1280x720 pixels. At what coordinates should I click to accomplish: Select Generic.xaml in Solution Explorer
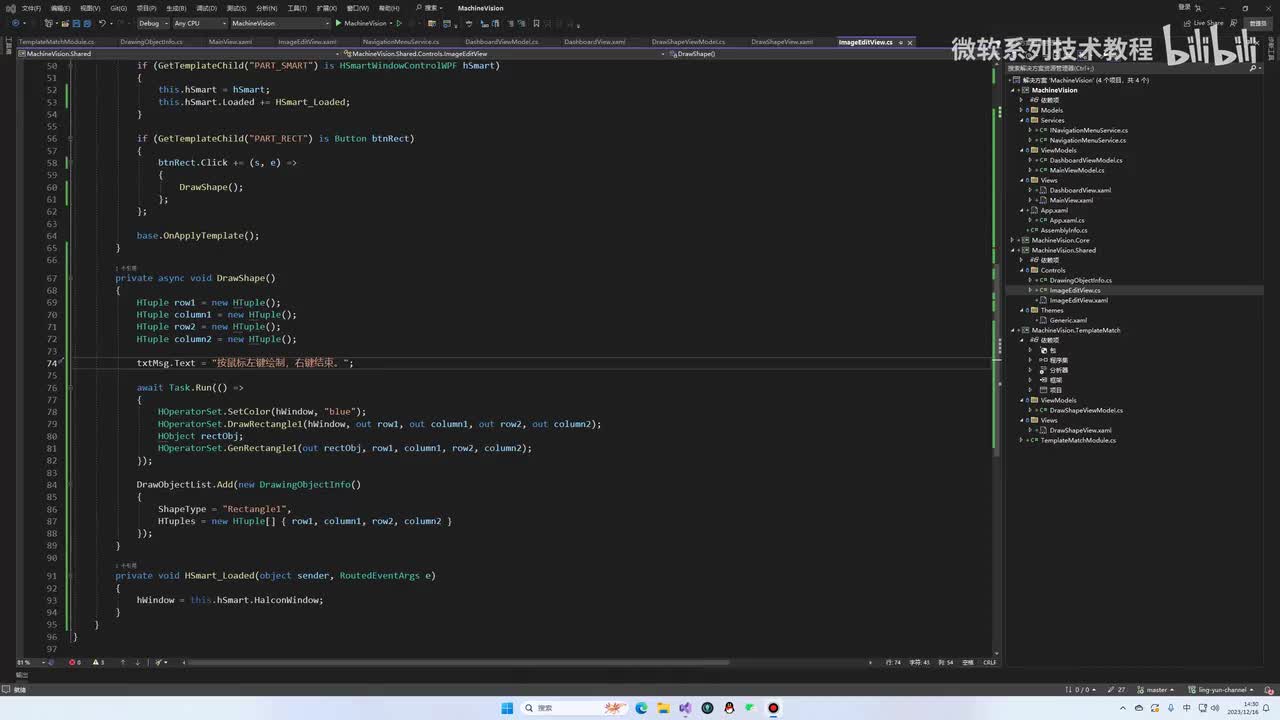tap(1068, 320)
